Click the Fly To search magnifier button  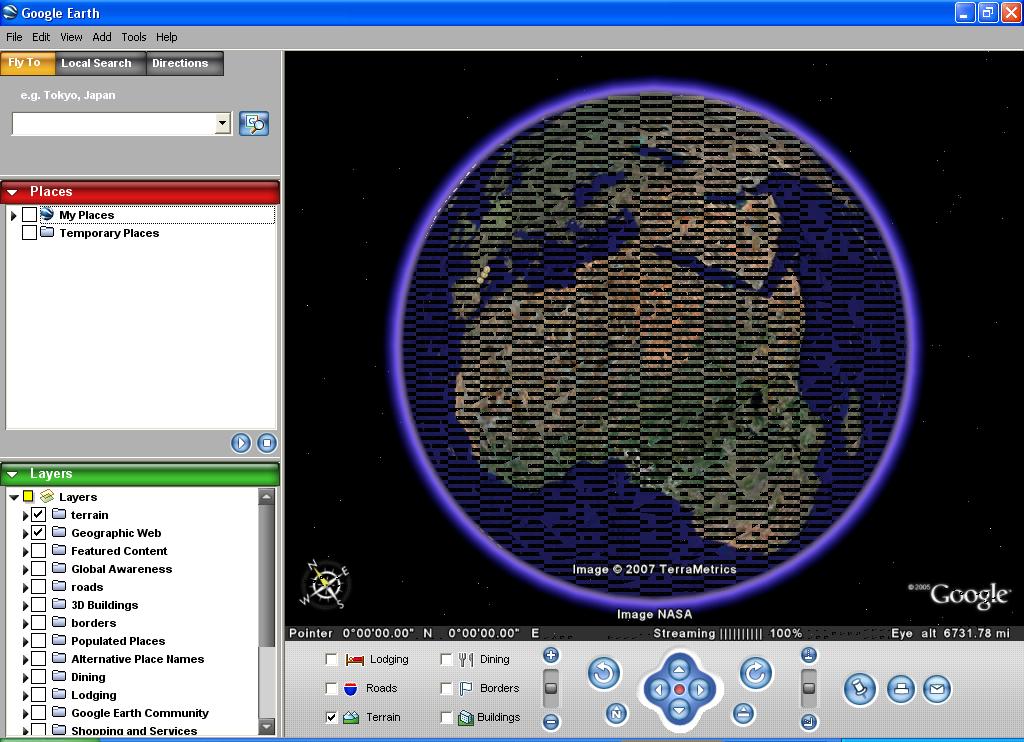(254, 123)
